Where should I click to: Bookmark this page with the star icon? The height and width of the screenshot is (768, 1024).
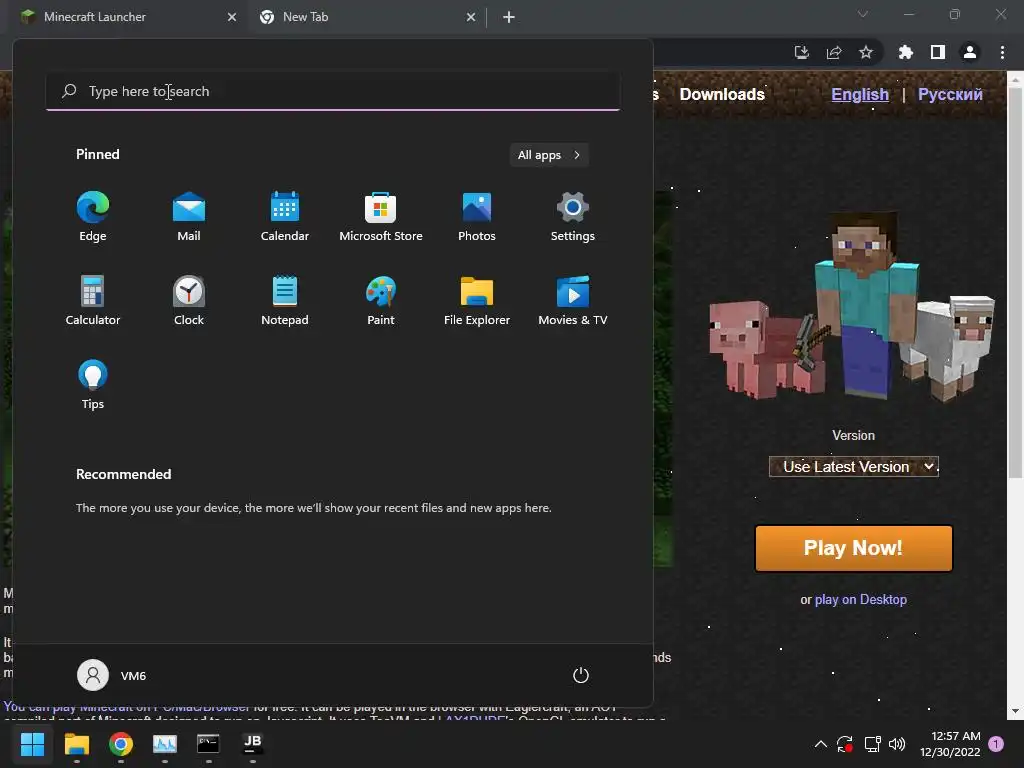coord(866,52)
